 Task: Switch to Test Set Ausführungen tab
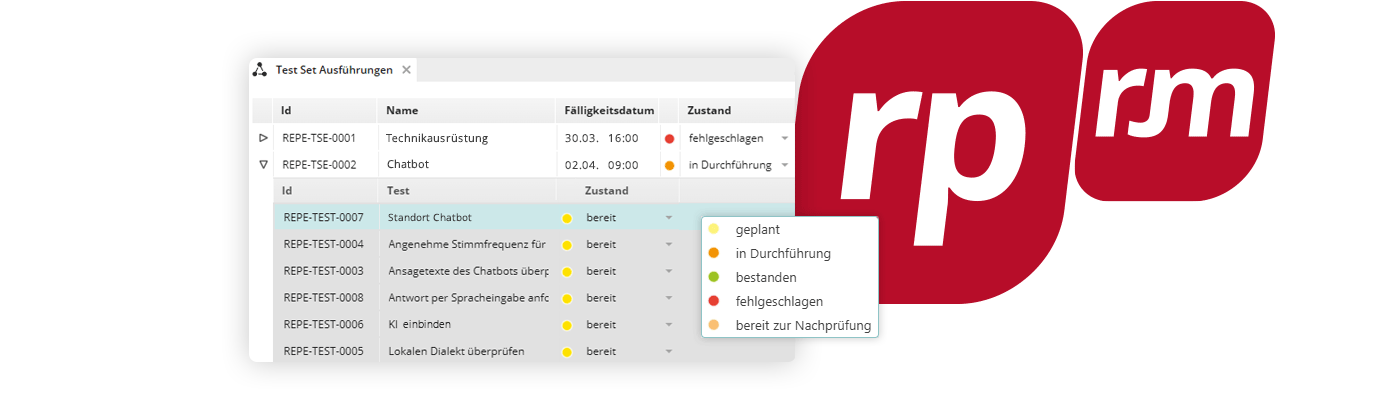pyautogui.click(x=334, y=70)
